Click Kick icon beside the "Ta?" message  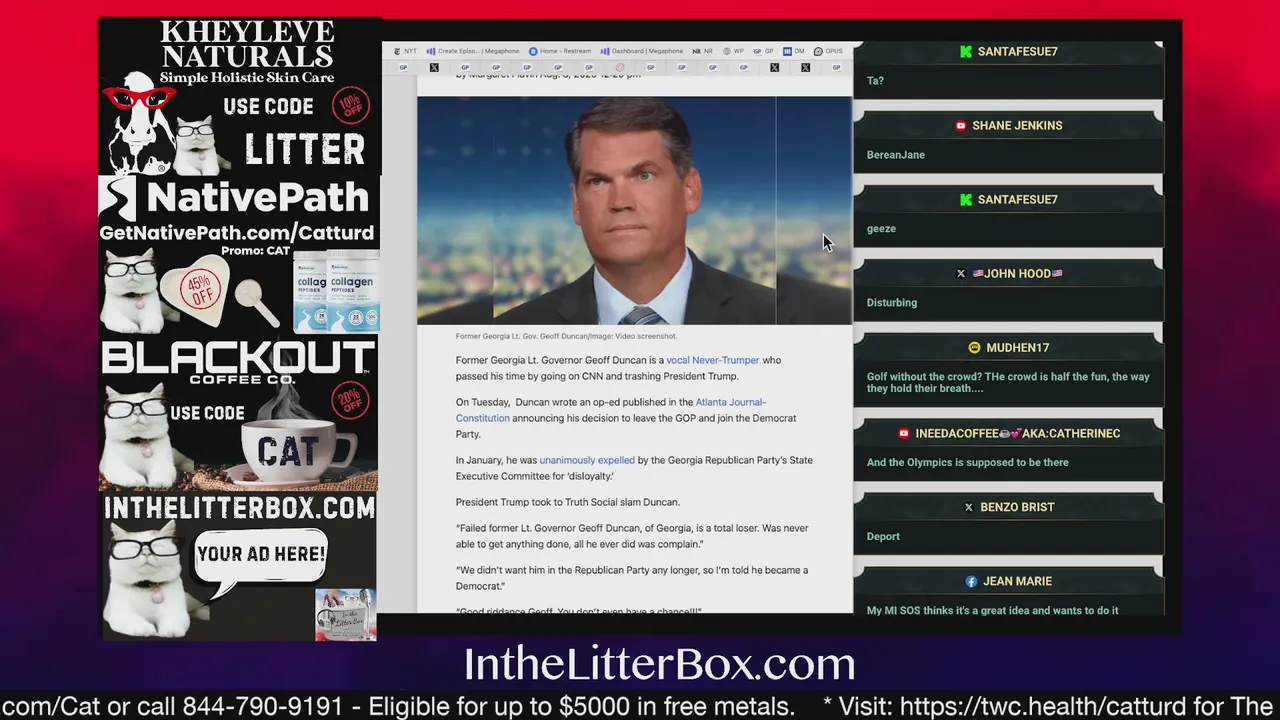point(966,51)
